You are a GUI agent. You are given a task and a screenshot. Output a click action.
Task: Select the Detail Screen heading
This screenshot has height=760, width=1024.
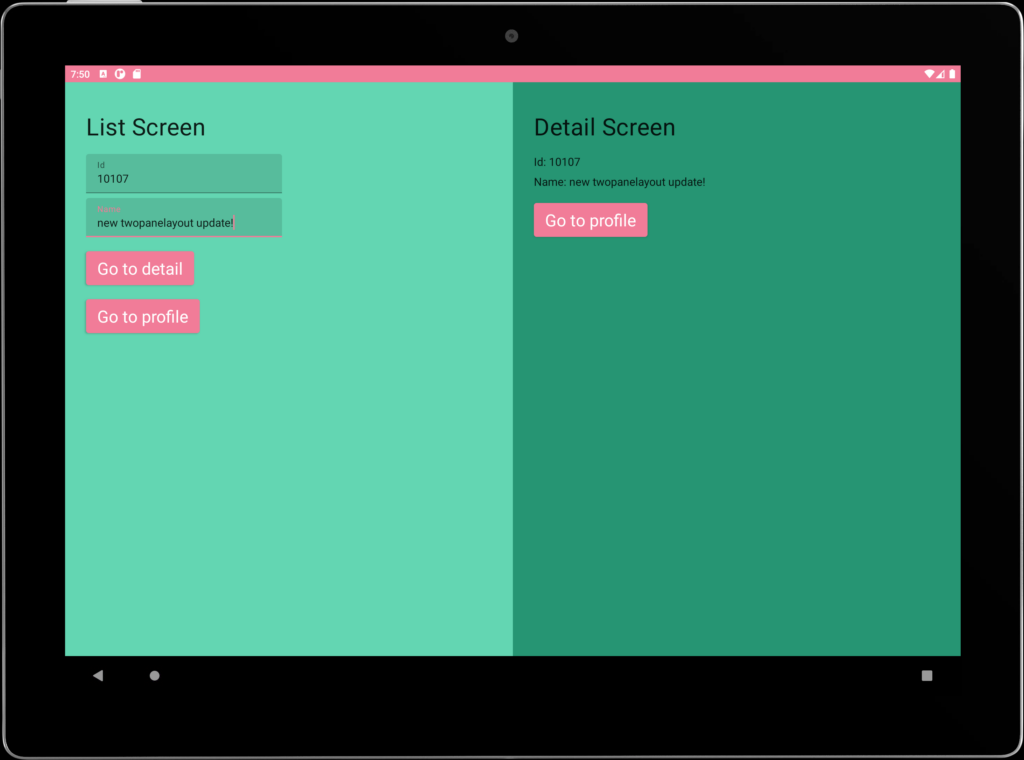click(x=604, y=128)
